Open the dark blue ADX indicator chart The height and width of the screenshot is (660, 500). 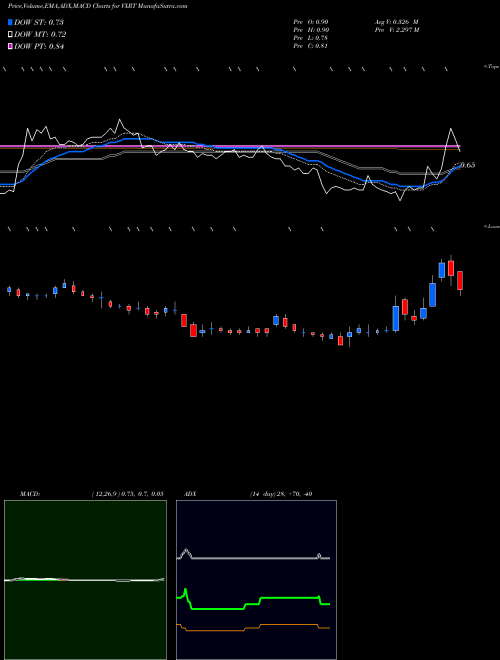tap(256, 579)
